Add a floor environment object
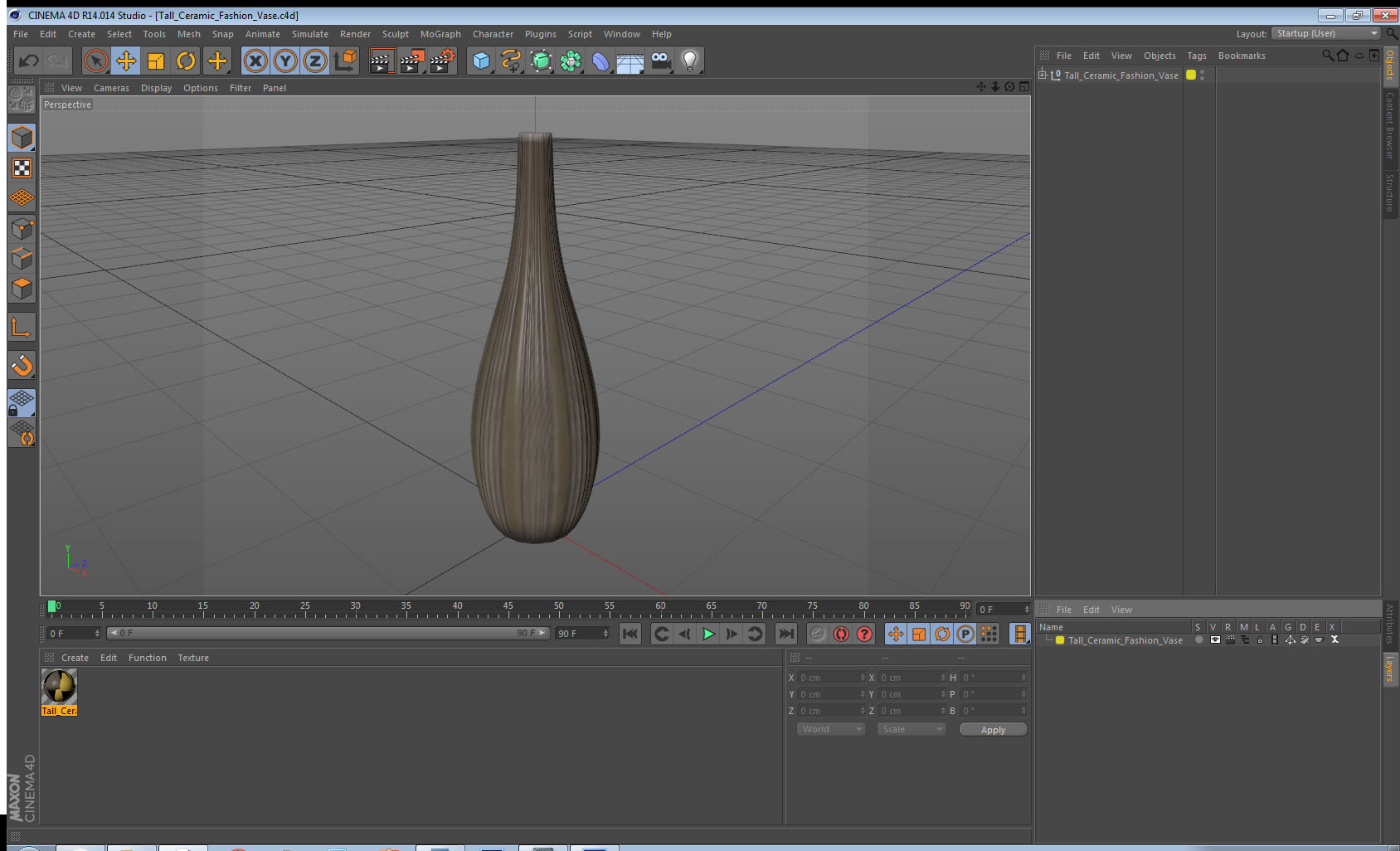The image size is (1400, 851). pyautogui.click(x=630, y=61)
